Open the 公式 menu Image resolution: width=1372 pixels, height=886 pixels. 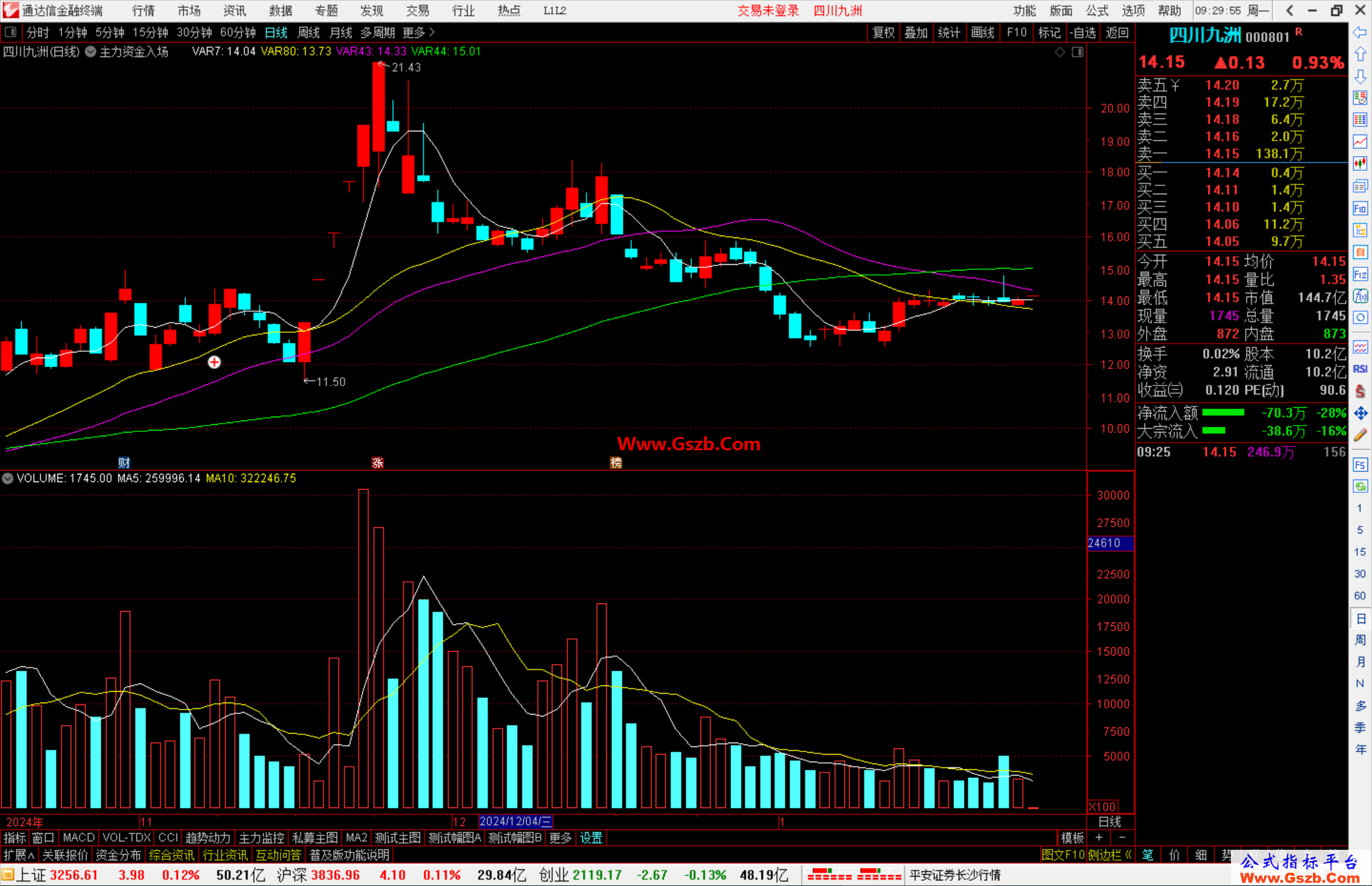pos(1097,11)
